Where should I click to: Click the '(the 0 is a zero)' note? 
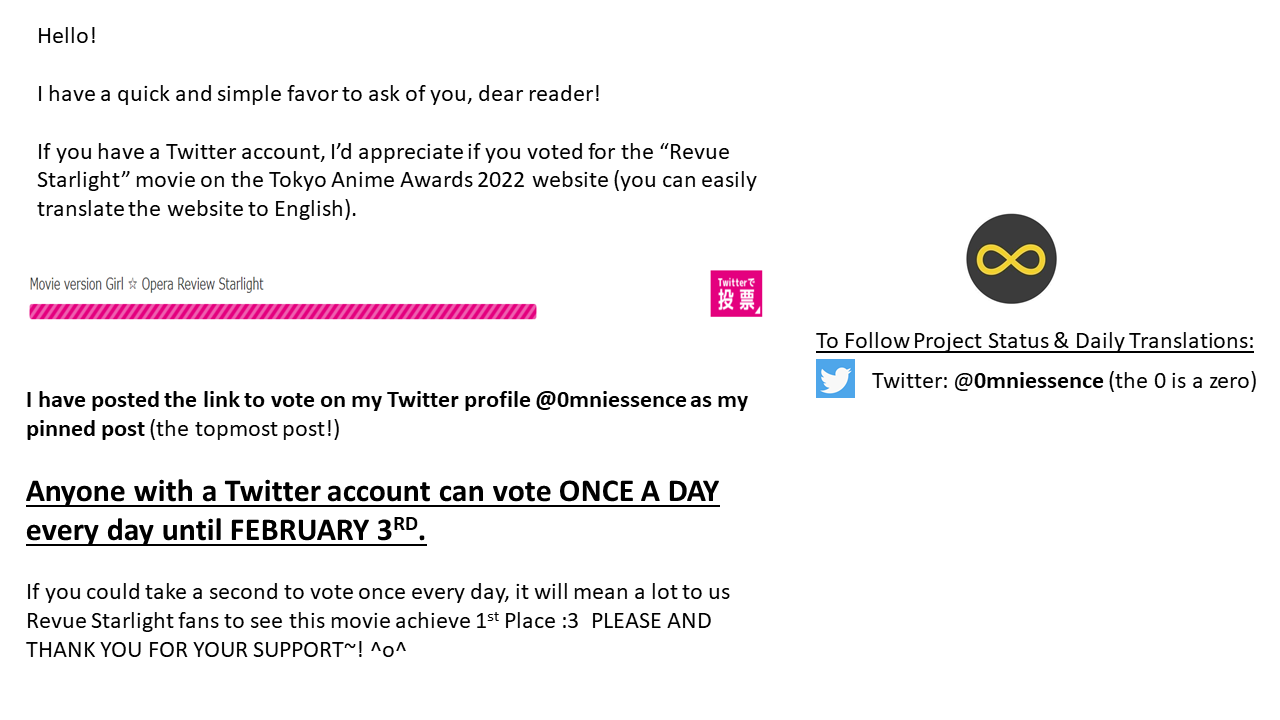click(1183, 381)
